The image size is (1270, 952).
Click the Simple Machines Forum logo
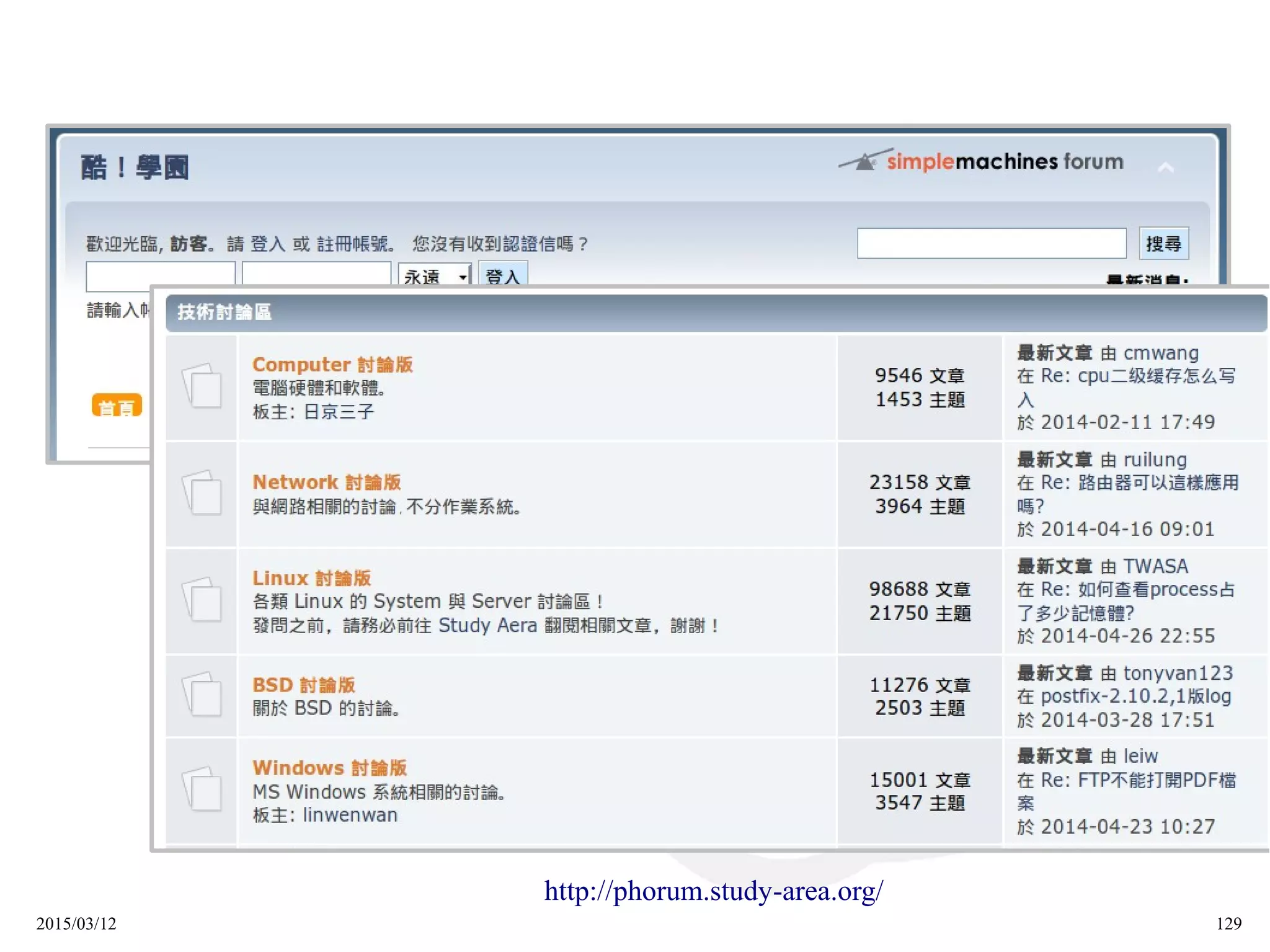click(x=981, y=161)
